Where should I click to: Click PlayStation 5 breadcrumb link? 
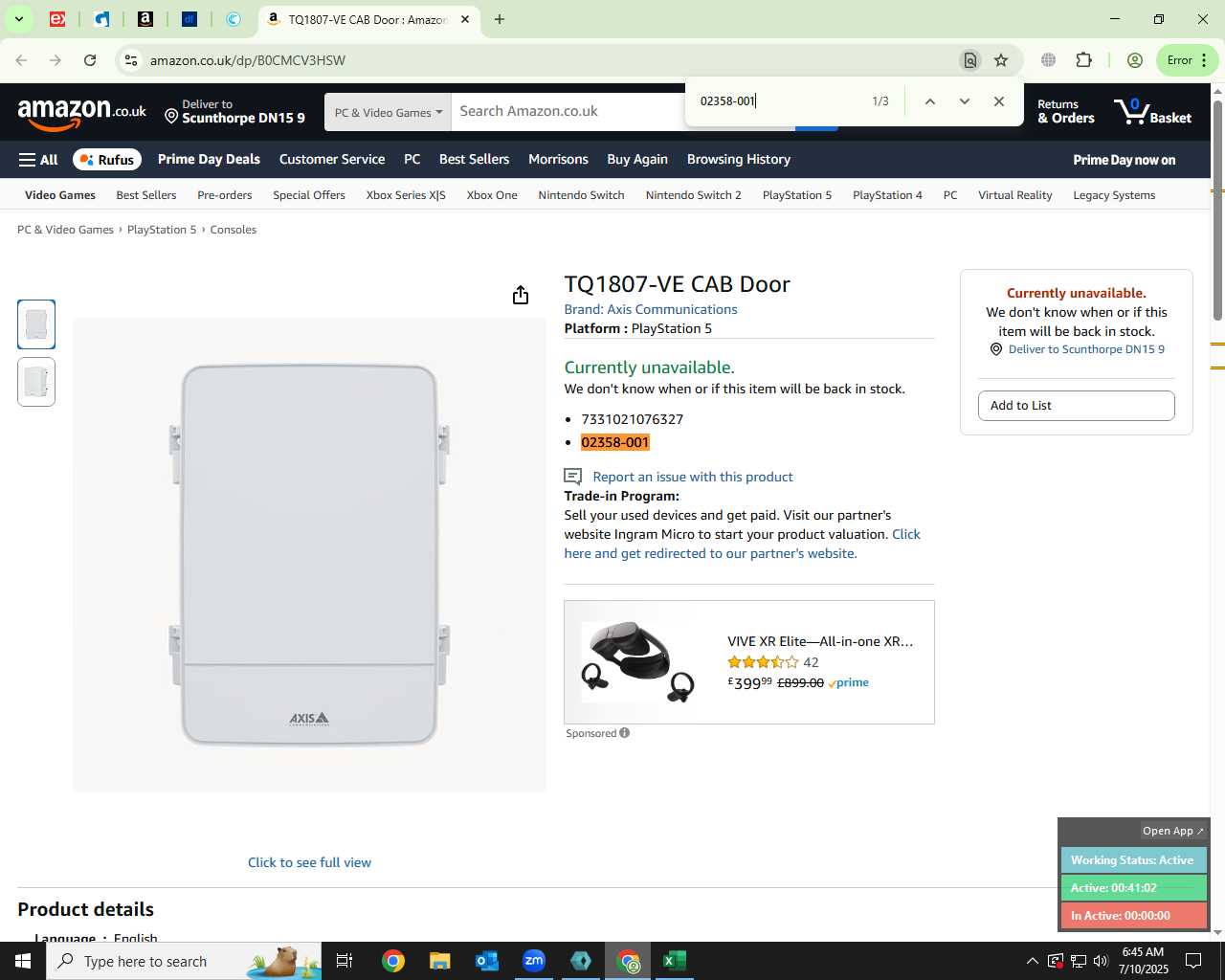(x=162, y=230)
